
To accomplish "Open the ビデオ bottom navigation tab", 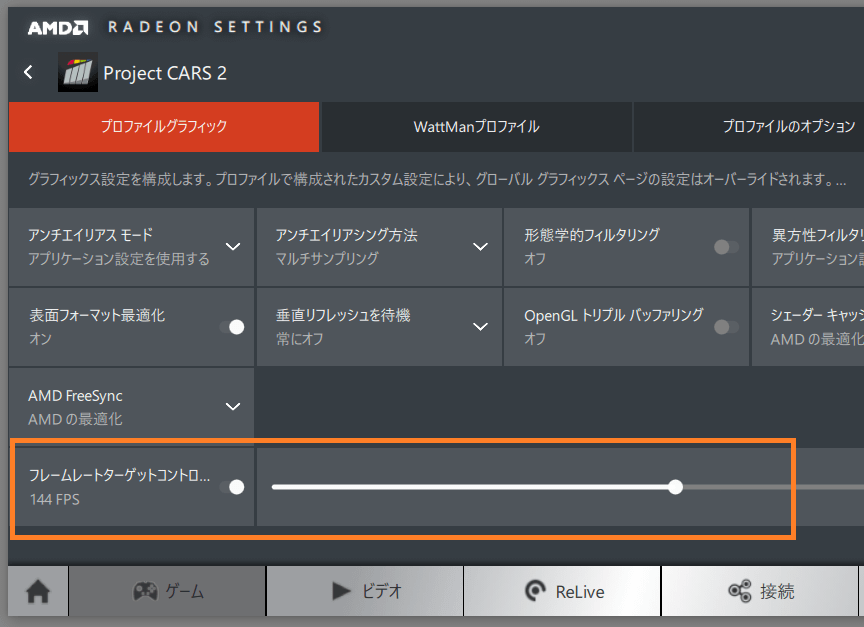I will point(365,591).
